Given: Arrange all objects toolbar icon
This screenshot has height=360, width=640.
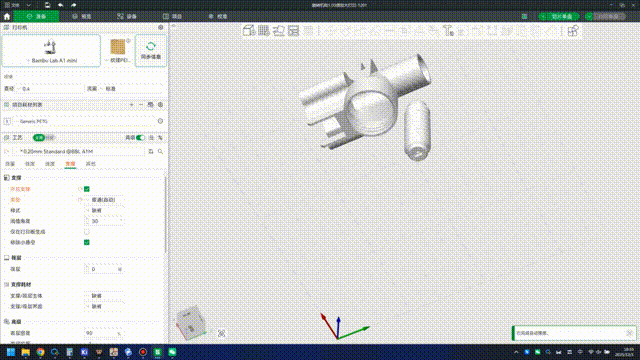Looking at the screenshot, I should coord(293,31).
